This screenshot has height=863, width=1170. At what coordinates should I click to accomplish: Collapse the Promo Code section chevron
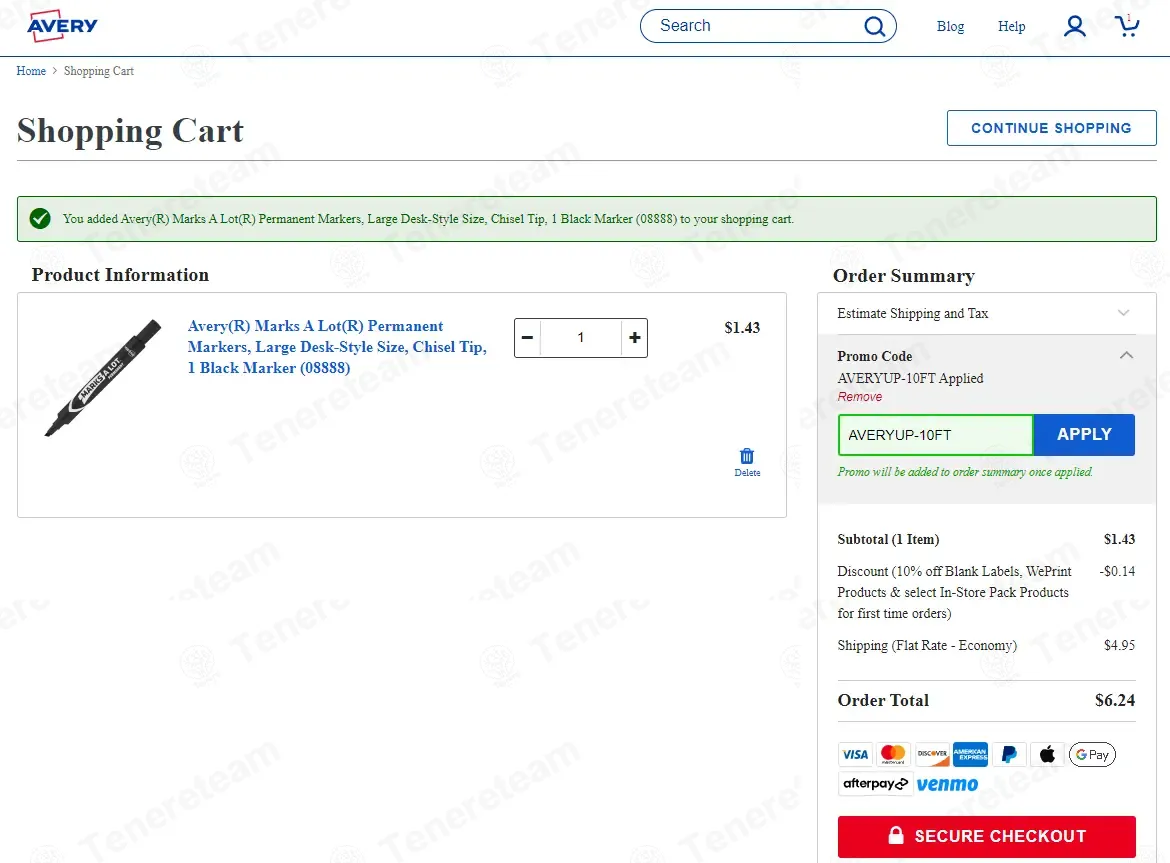pyautogui.click(x=1126, y=355)
